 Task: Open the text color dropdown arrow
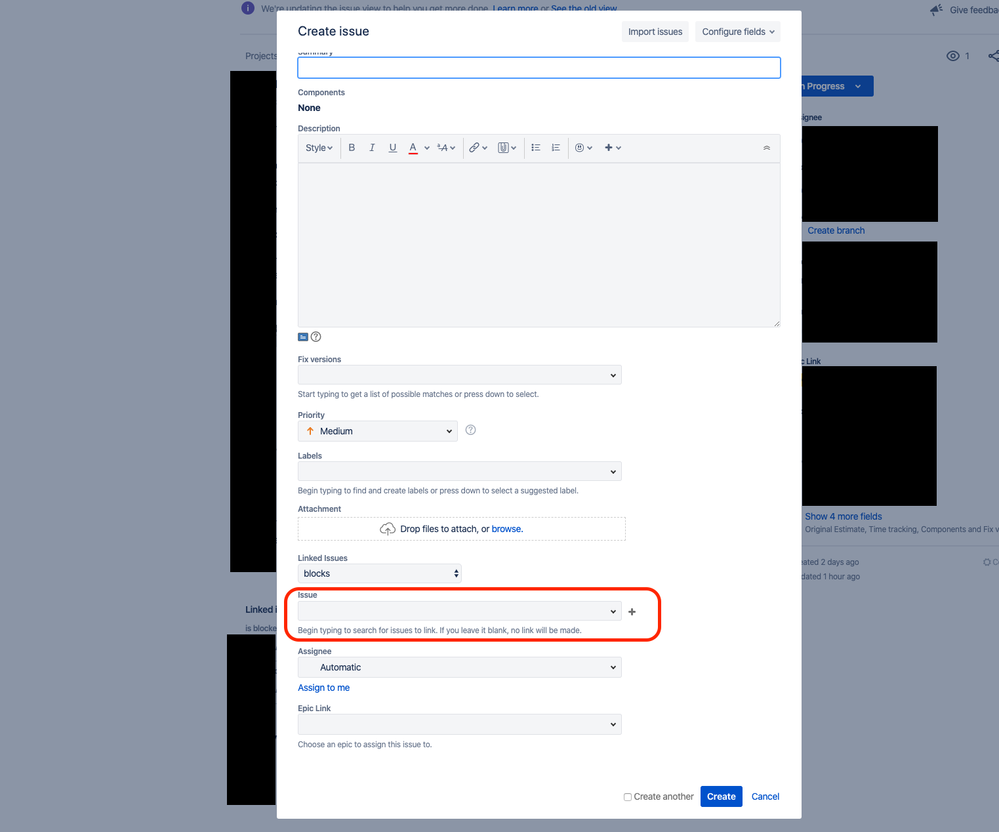427,148
